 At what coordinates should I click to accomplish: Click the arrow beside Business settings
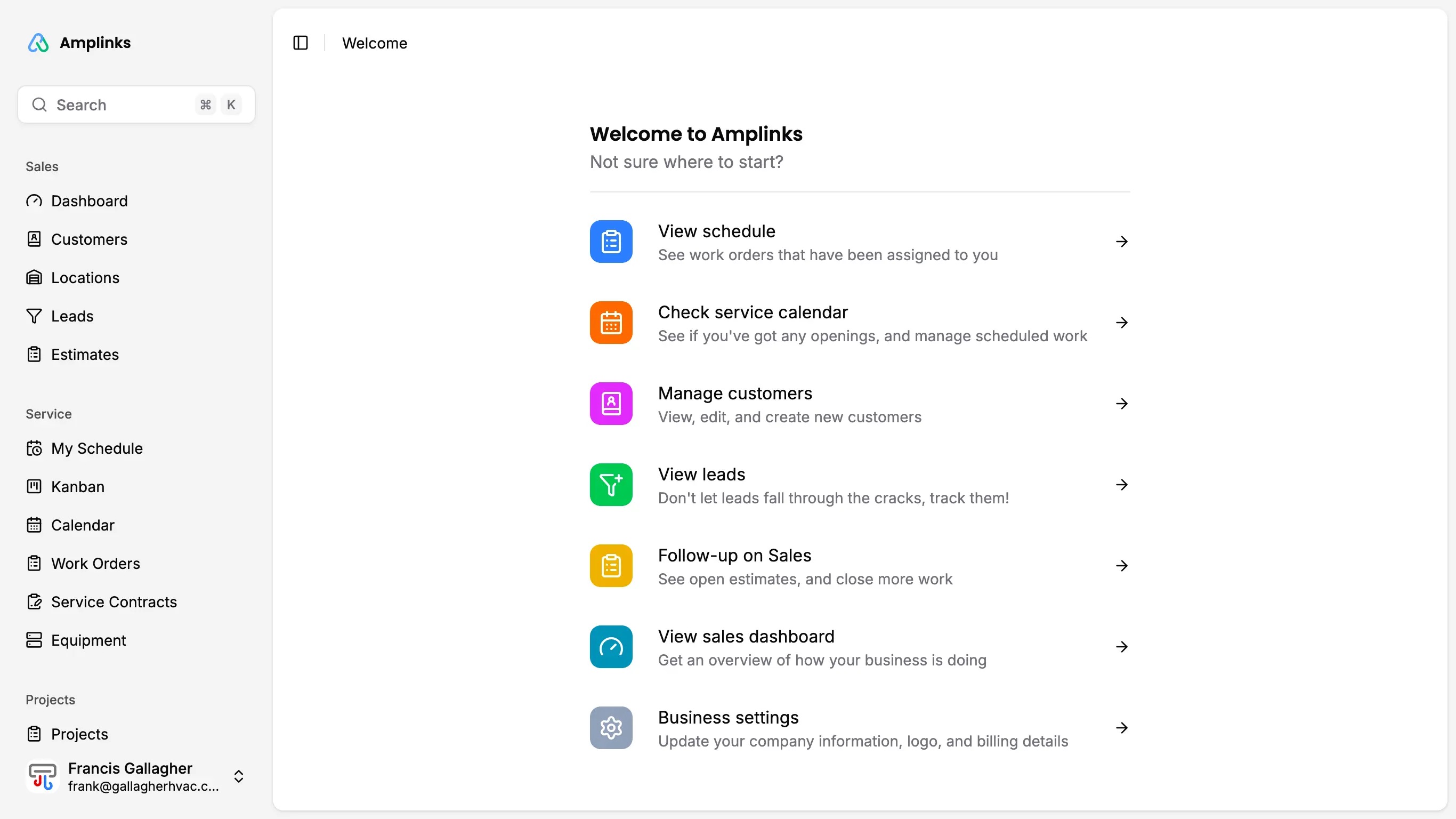click(1121, 728)
